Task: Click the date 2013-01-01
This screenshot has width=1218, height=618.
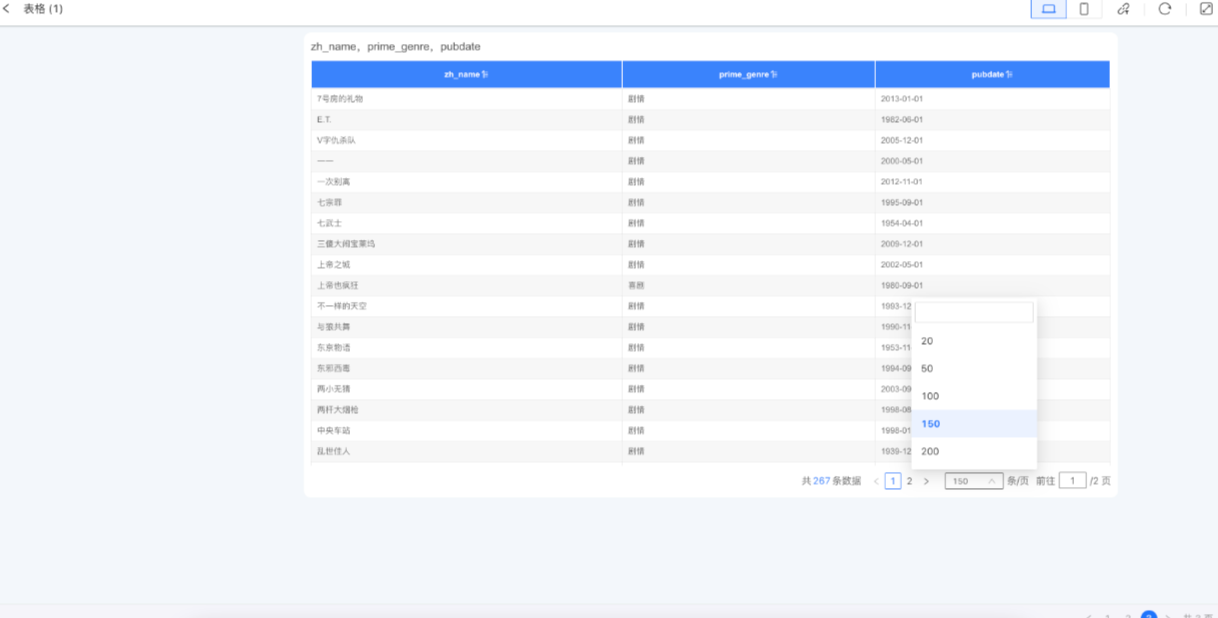Action: [902, 99]
